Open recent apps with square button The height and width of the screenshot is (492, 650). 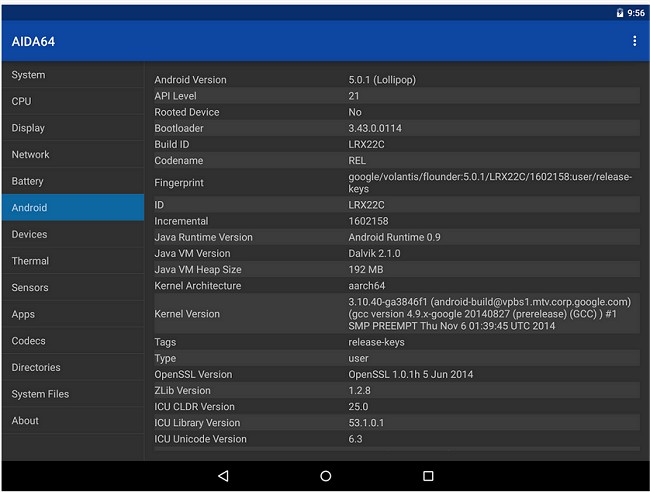tap(428, 476)
